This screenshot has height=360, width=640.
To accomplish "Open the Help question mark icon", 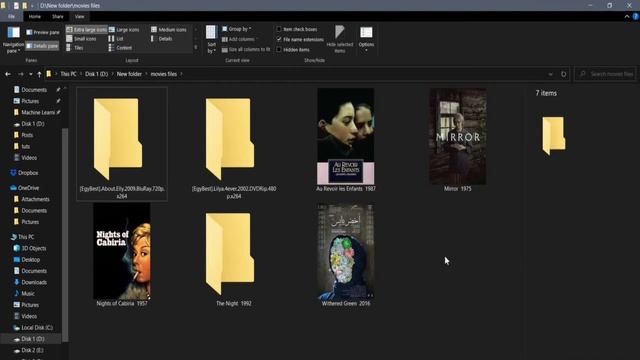I will (x=636, y=17).
